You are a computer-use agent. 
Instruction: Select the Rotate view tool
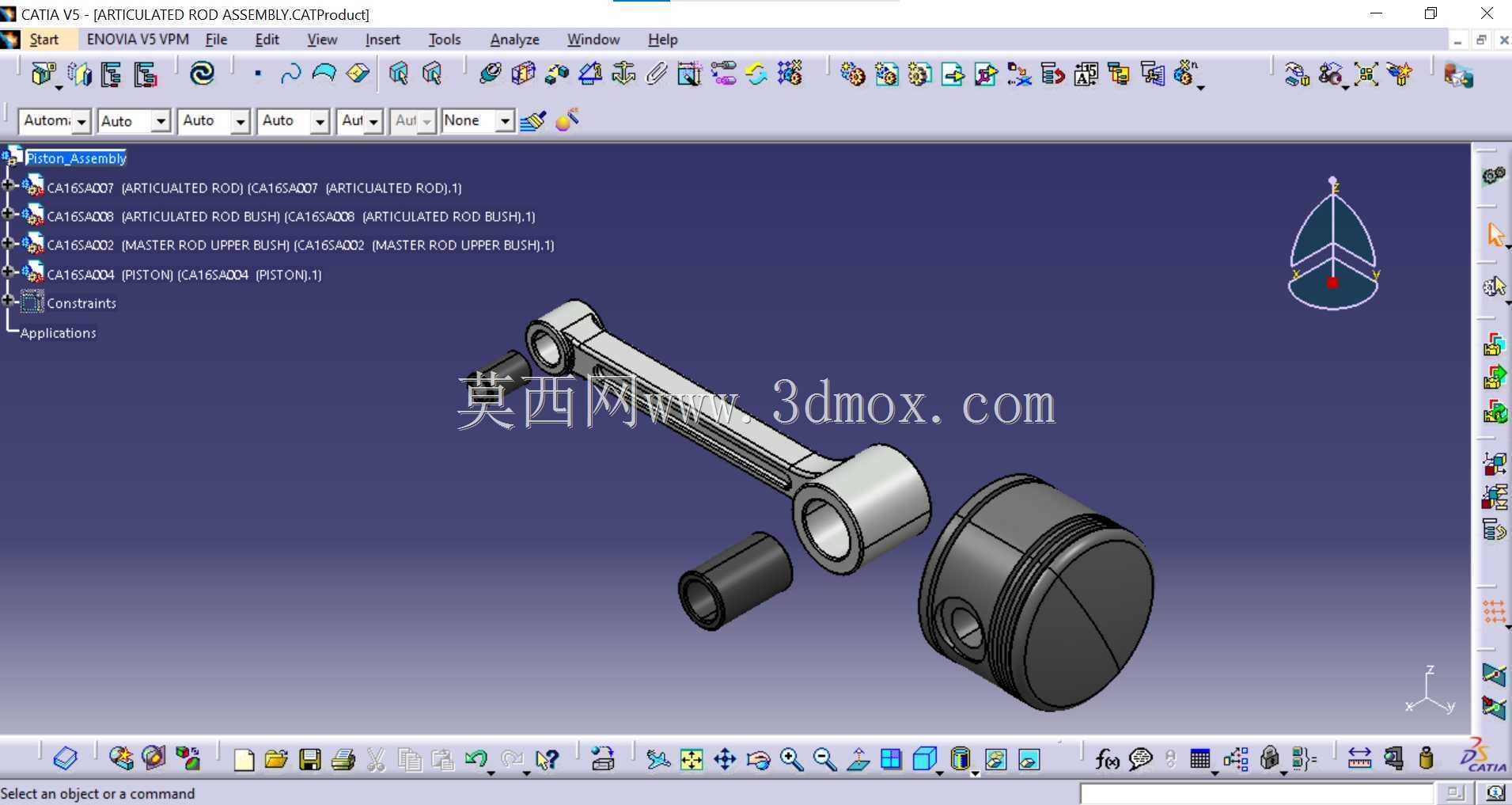(x=758, y=760)
